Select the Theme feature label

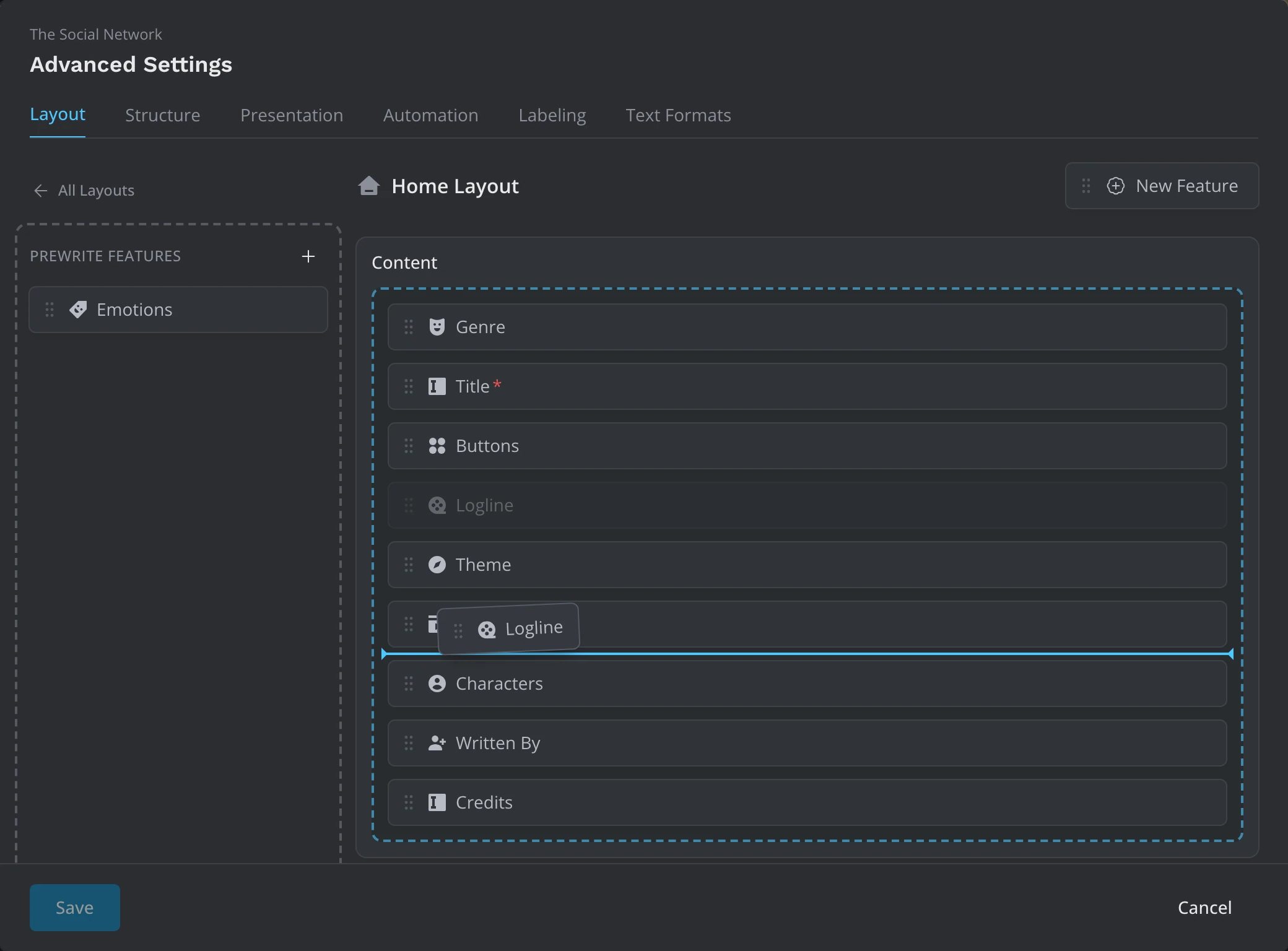[484, 565]
